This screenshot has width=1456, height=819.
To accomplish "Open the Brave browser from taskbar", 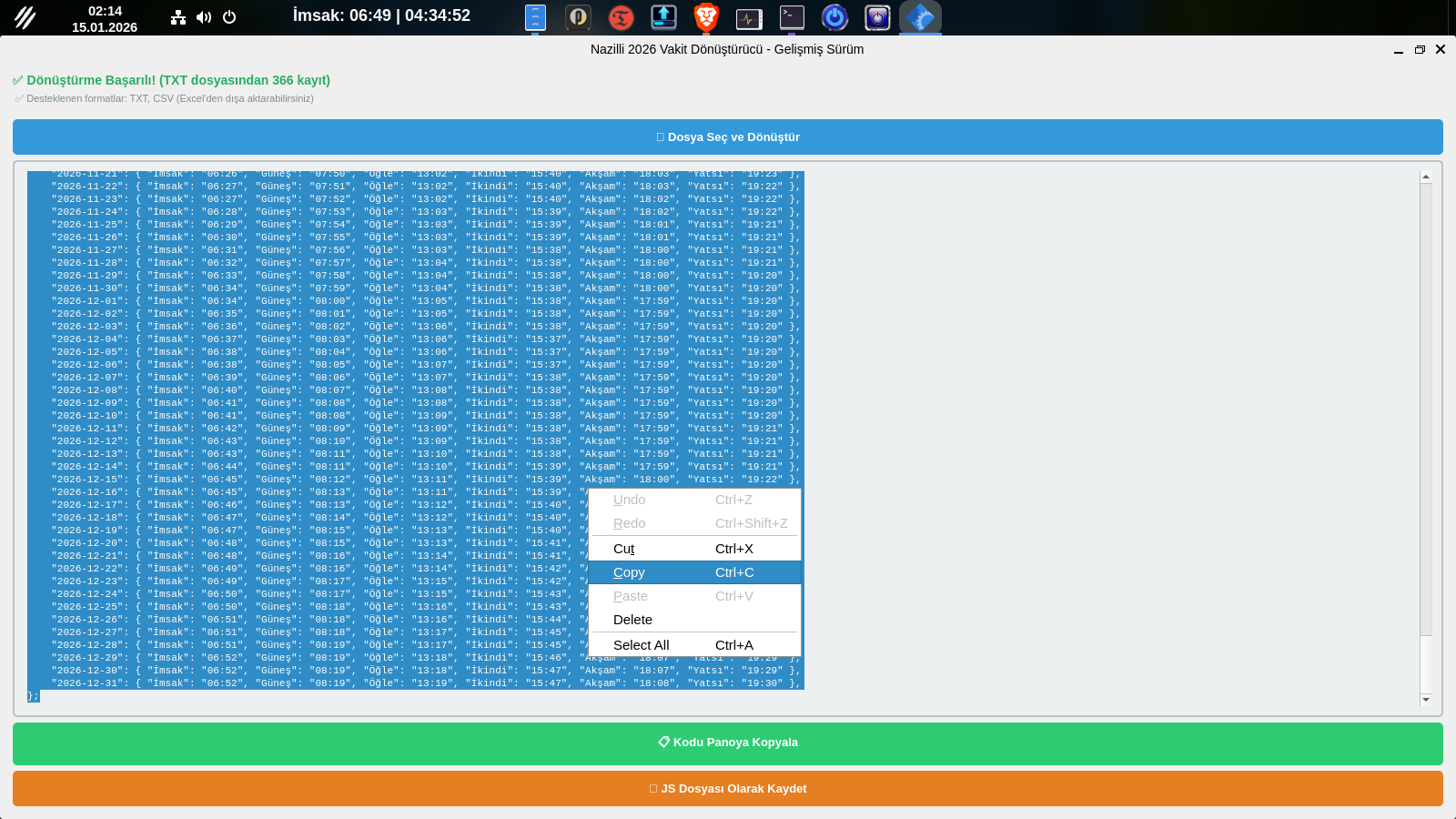I will pos(706,17).
